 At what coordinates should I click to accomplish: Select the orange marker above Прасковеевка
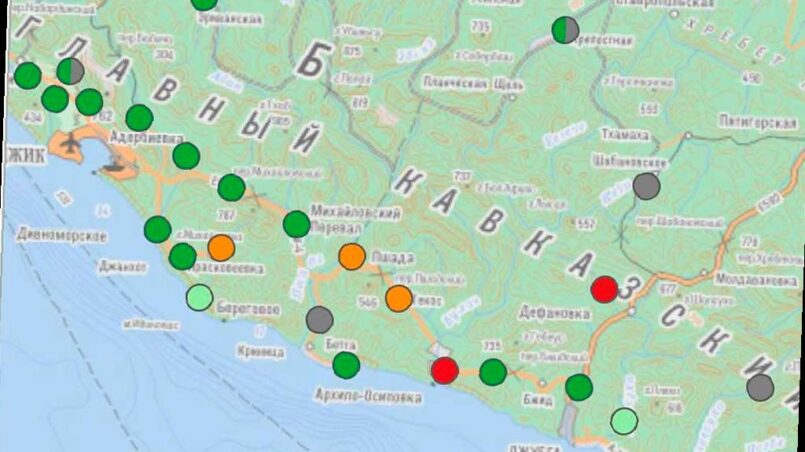point(221,248)
